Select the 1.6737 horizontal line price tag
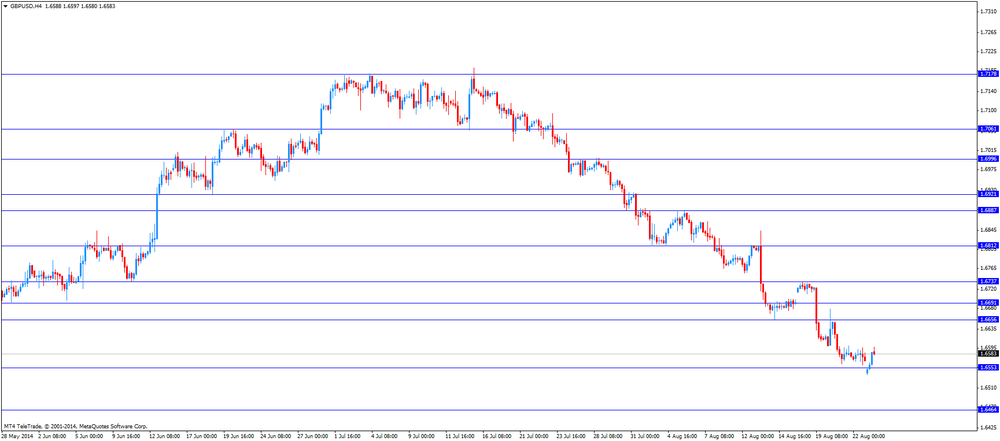Screen dimensions: 1000x441 (987, 281)
